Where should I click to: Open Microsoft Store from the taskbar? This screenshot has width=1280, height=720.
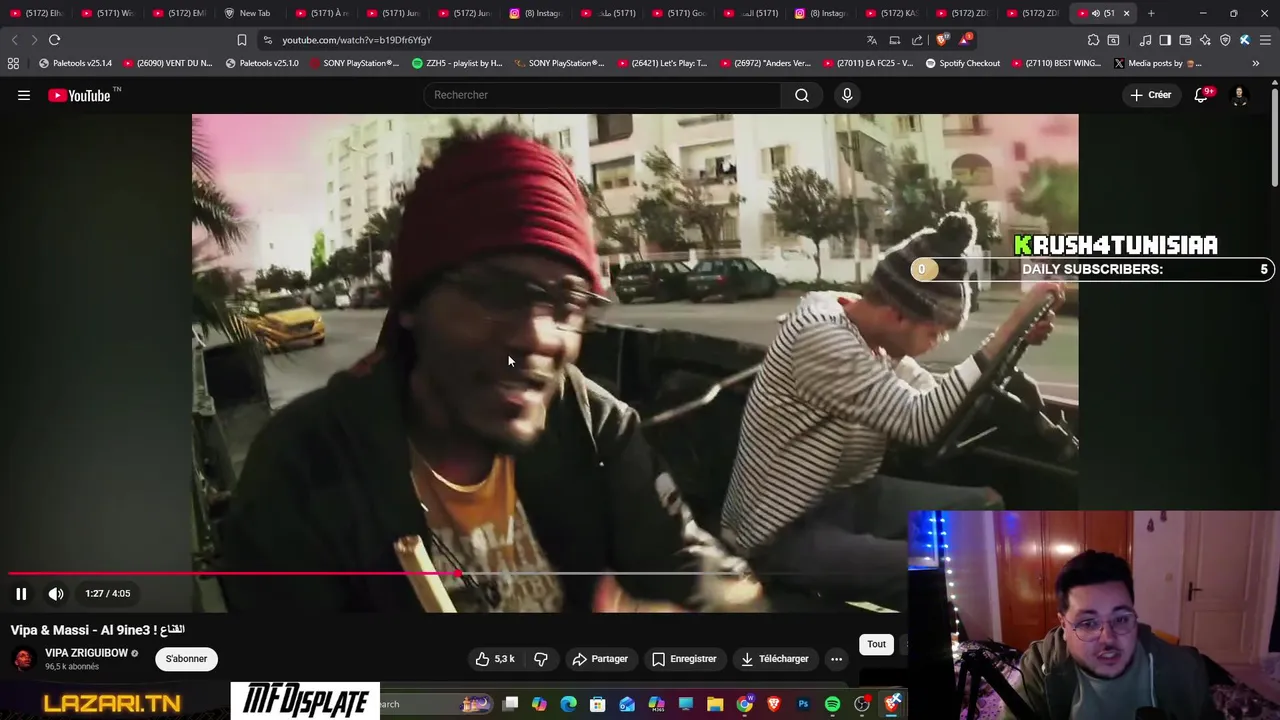pyautogui.click(x=598, y=704)
